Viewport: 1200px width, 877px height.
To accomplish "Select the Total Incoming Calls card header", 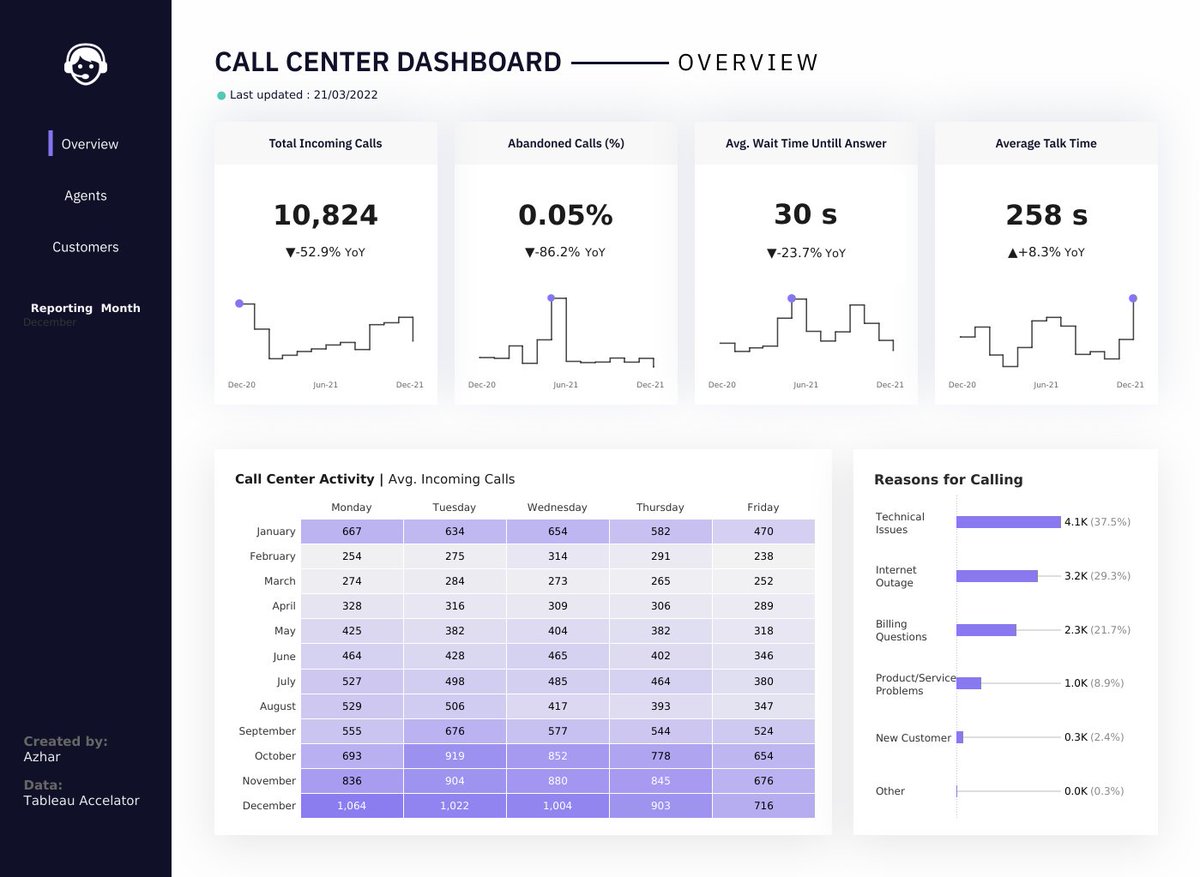I will (x=325, y=143).
